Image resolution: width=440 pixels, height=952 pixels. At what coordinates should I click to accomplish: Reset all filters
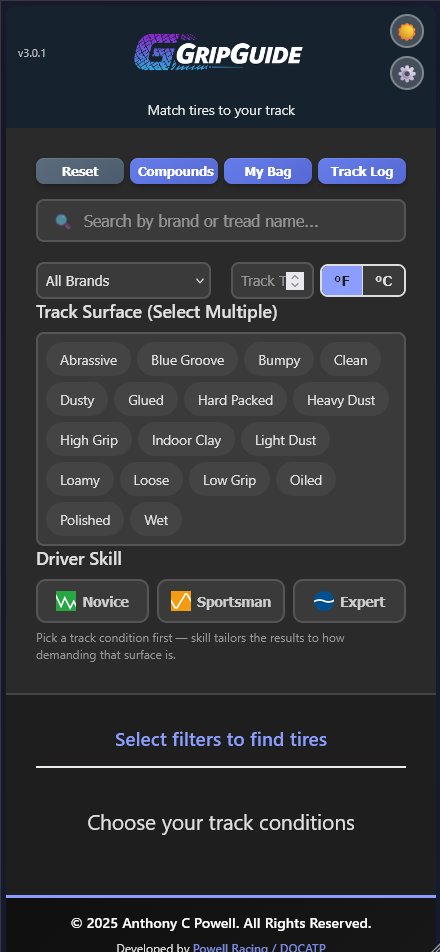tap(80, 171)
